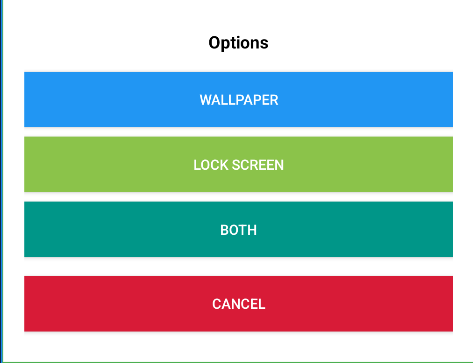473x363 pixels.
Task: Click the Options dialog title
Action: tap(238, 43)
